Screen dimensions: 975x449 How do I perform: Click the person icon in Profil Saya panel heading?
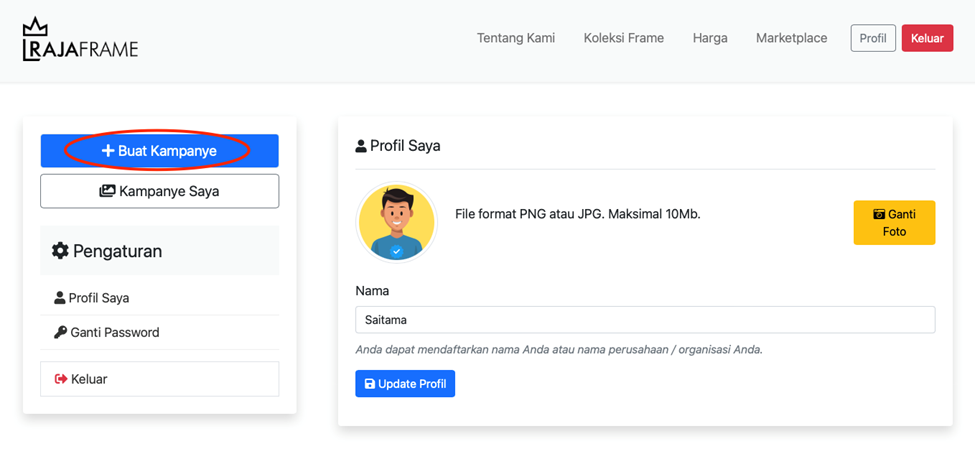click(x=361, y=146)
